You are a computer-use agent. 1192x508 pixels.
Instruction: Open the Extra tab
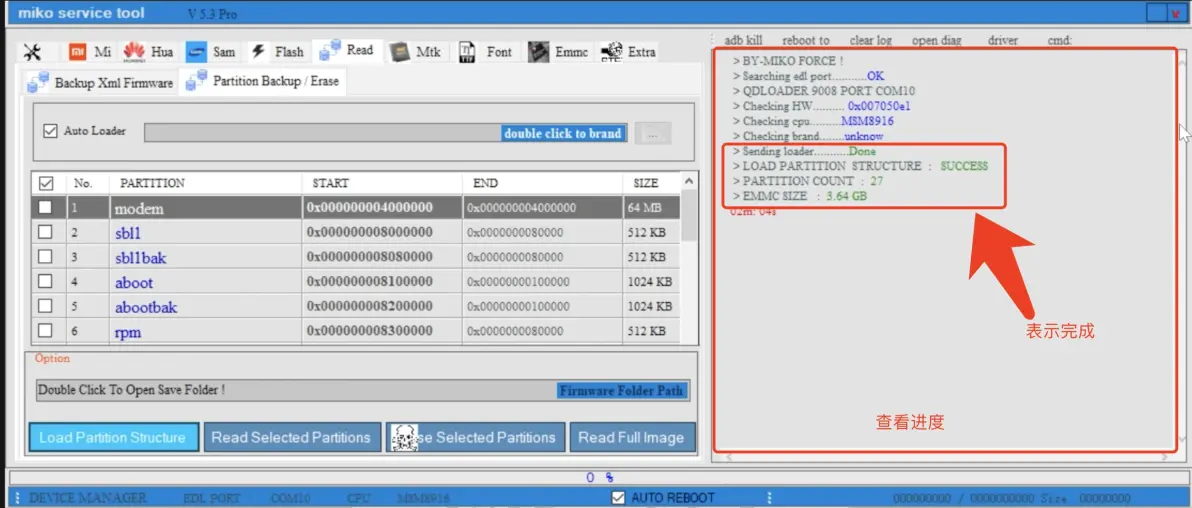(x=629, y=52)
